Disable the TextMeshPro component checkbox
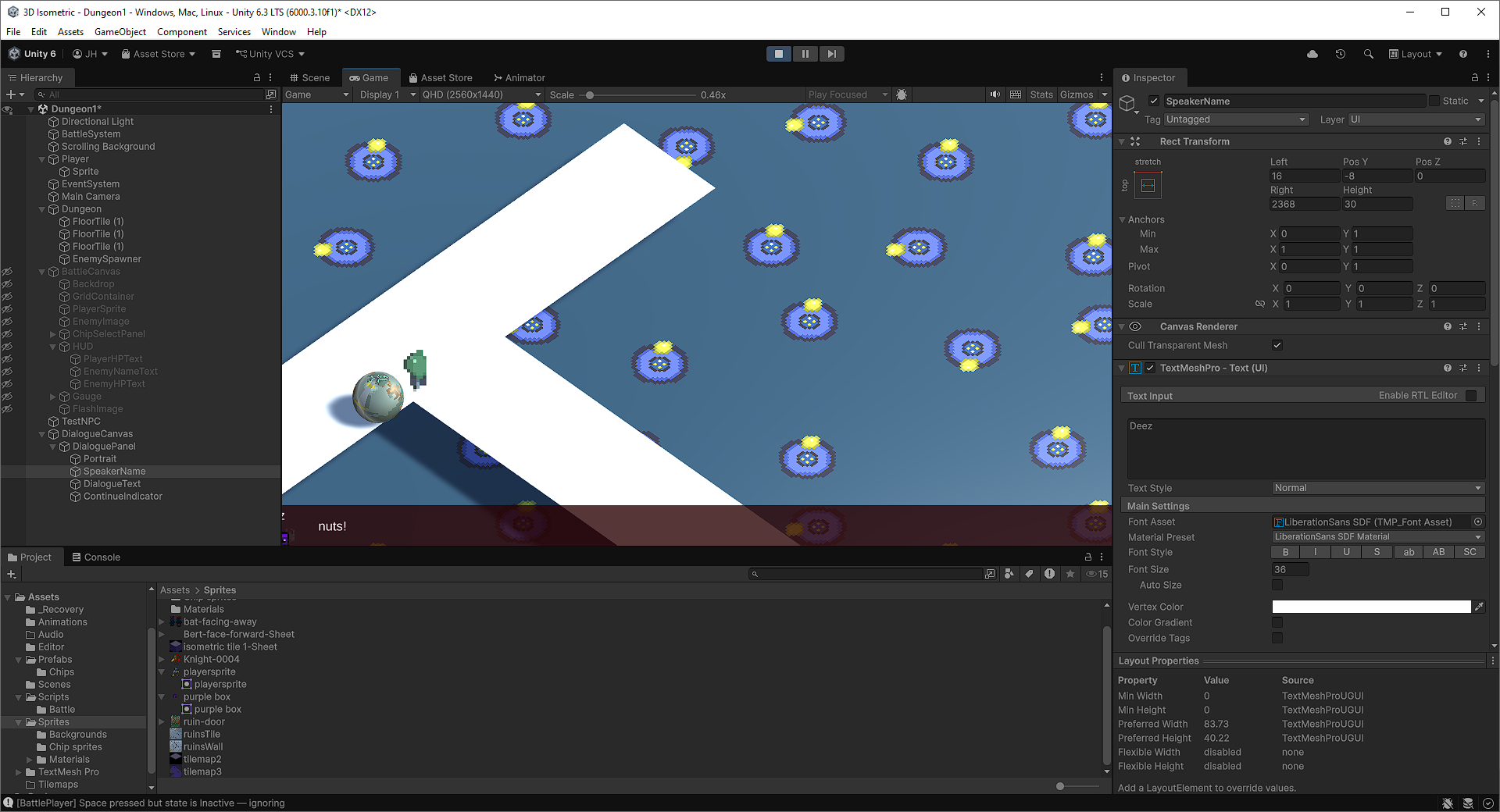 pyautogui.click(x=1150, y=368)
